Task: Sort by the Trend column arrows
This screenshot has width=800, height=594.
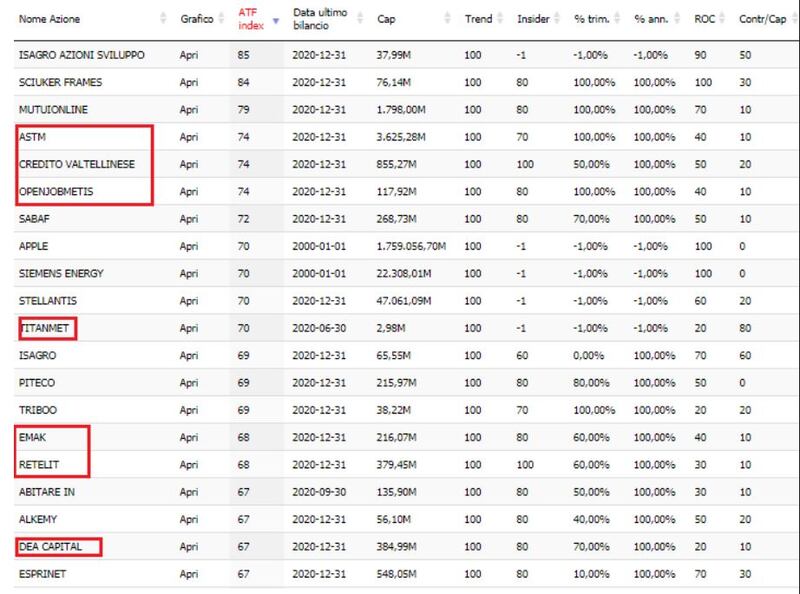Action: [x=500, y=18]
